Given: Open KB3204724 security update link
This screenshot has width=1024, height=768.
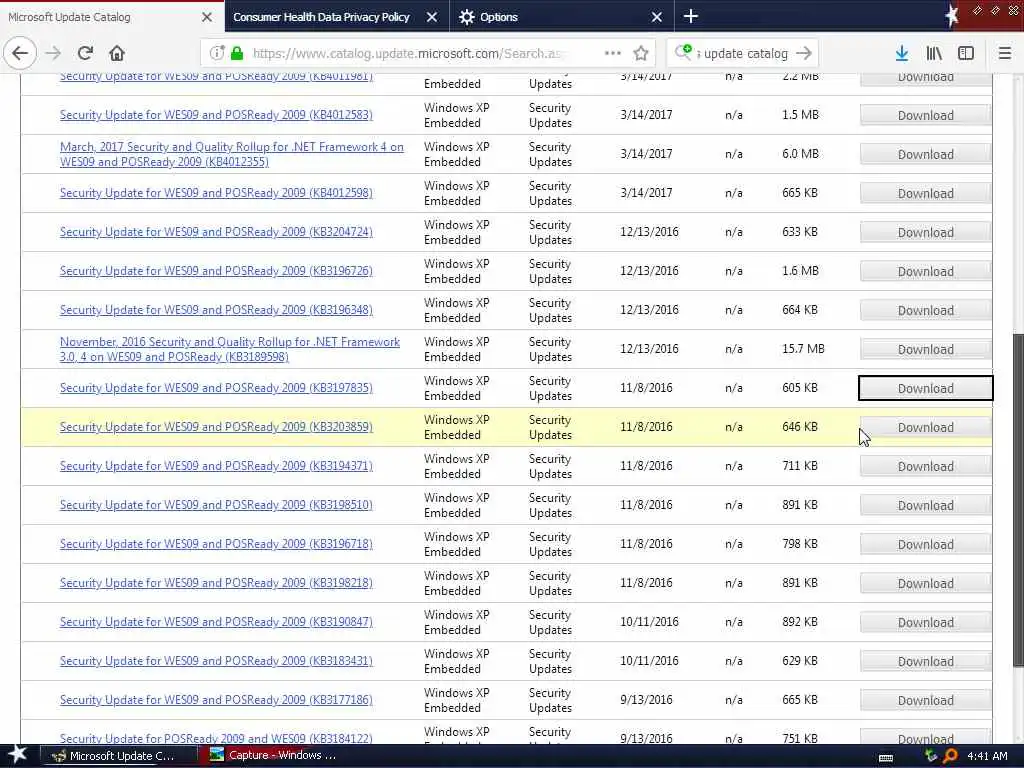Looking at the screenshot, I should tap(216, 232).
